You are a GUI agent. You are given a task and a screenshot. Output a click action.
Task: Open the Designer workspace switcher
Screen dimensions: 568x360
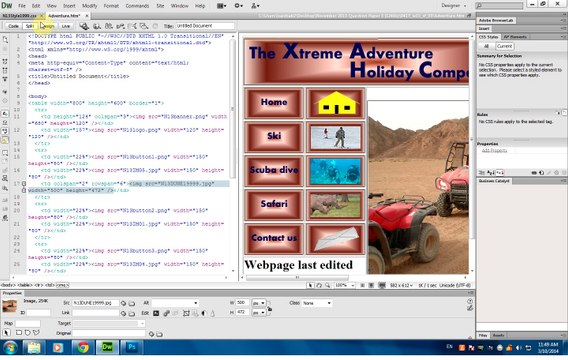[453, 6]
